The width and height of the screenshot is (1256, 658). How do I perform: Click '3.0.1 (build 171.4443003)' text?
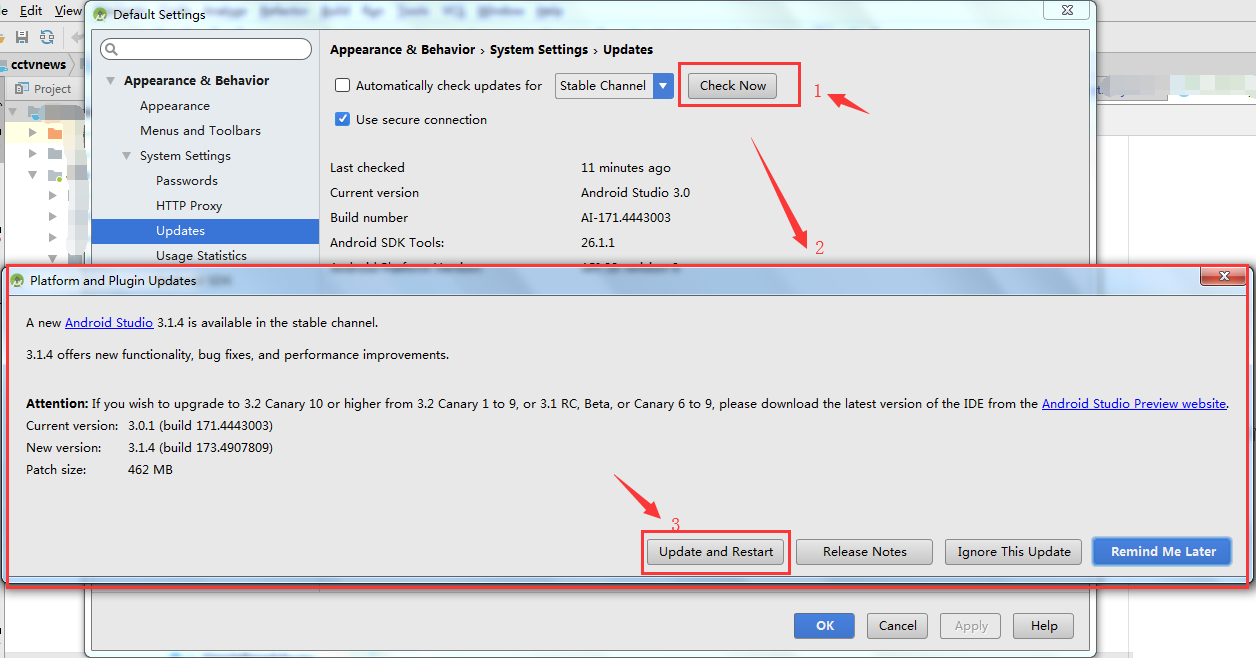pos(200,426)
